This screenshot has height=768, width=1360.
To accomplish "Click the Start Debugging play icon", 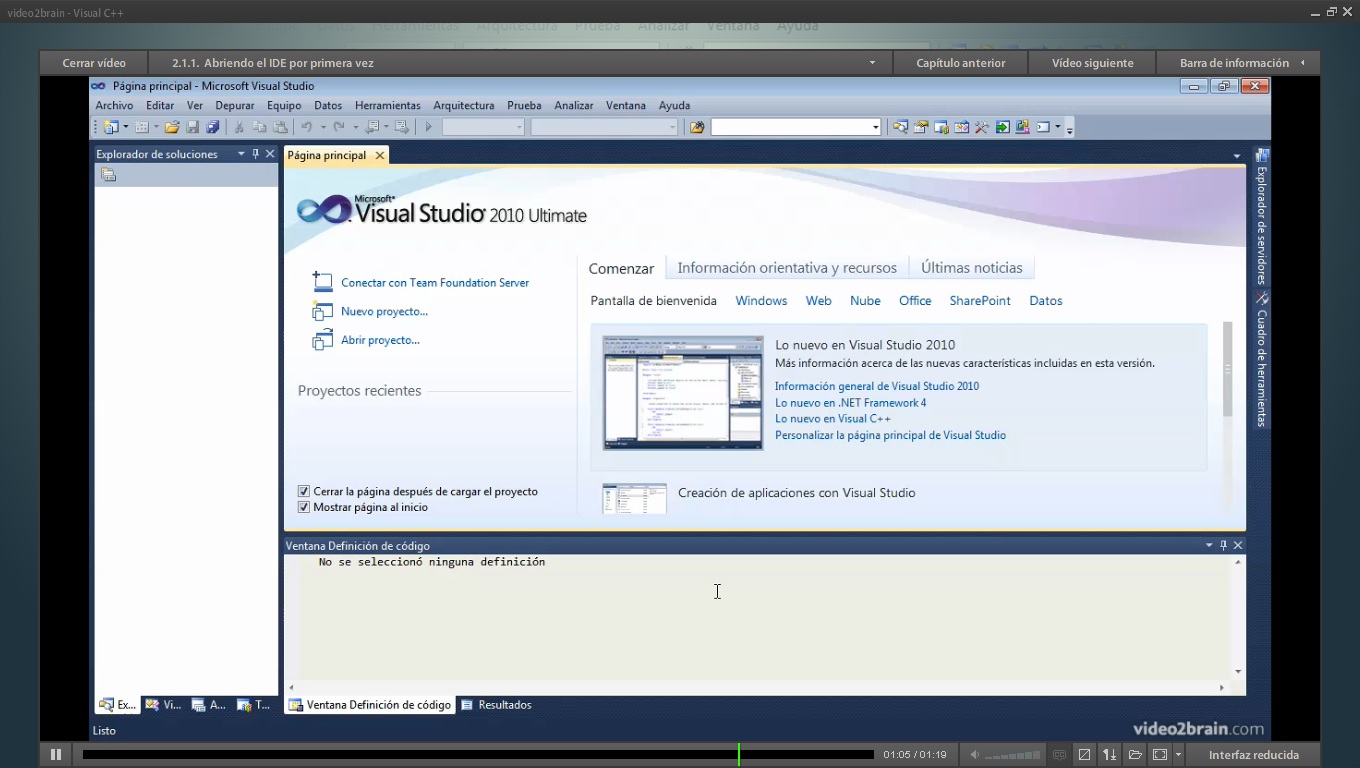I will coord(429,127).
